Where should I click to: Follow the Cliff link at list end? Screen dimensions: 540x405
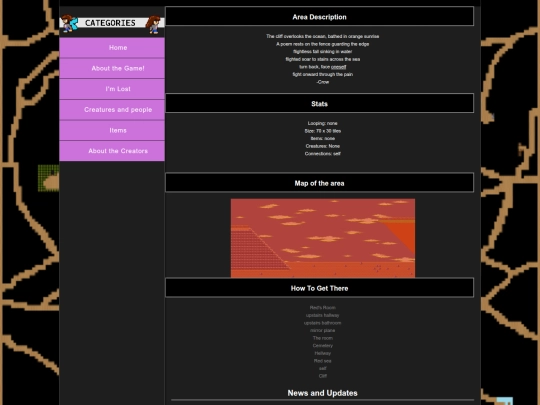(x=323, y=376)
